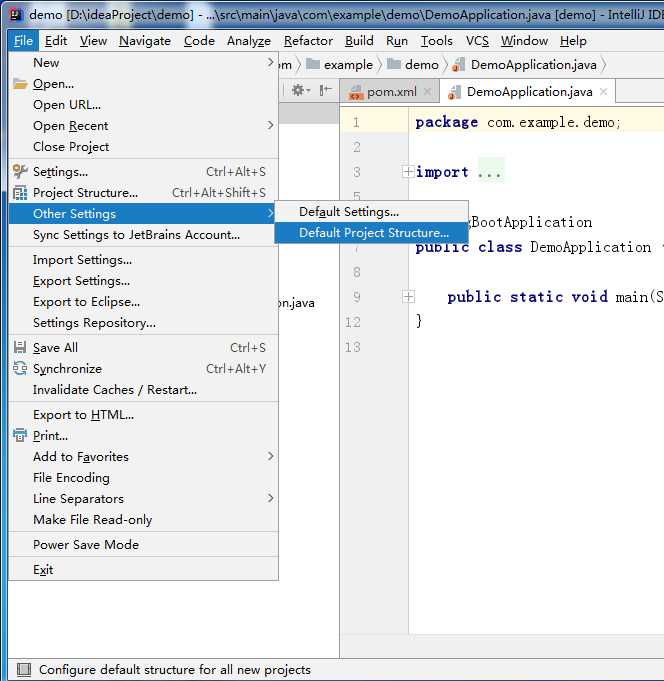Click the DemoApplication.java tab class icon

(454, 92)
